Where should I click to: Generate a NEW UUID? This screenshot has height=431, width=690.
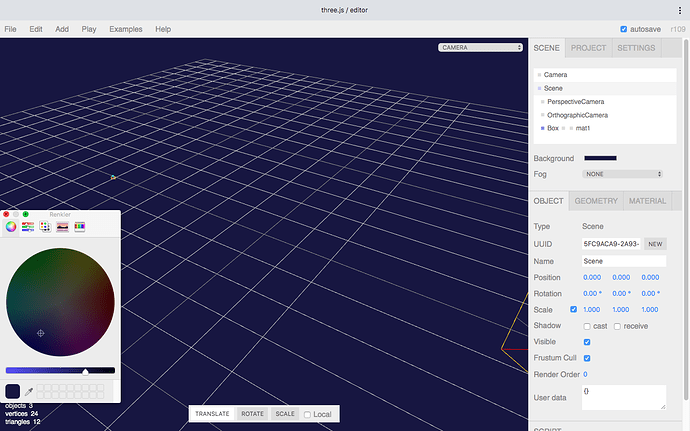click(x=655, y=244)
